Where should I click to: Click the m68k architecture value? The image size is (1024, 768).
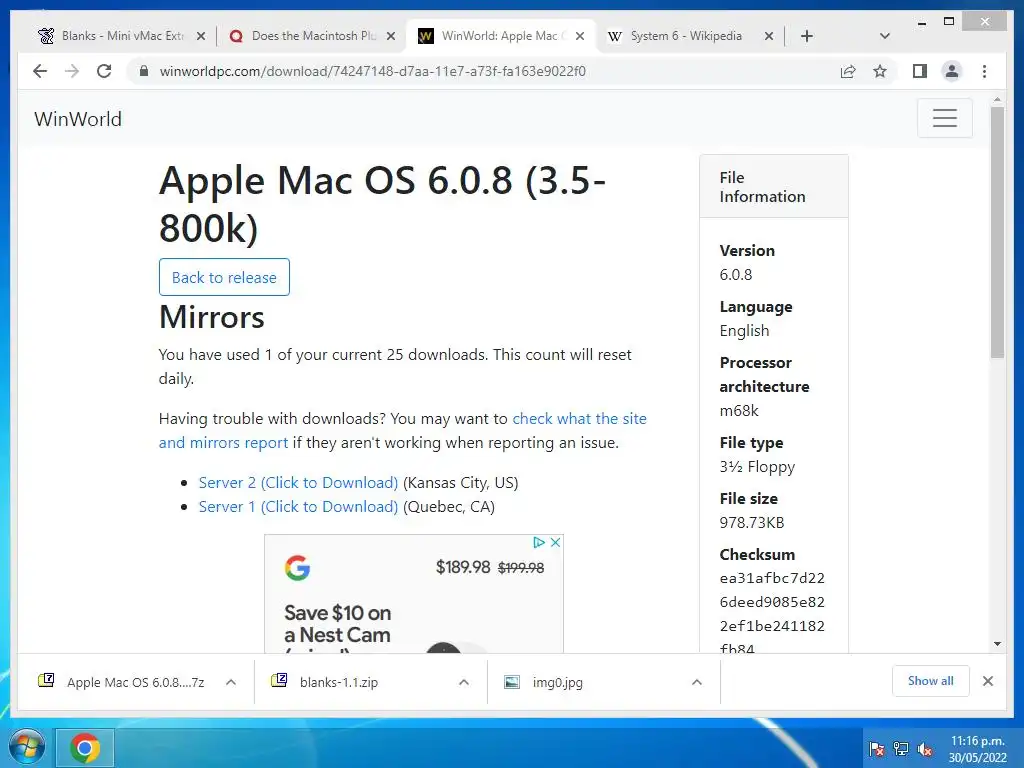point(739,411)
